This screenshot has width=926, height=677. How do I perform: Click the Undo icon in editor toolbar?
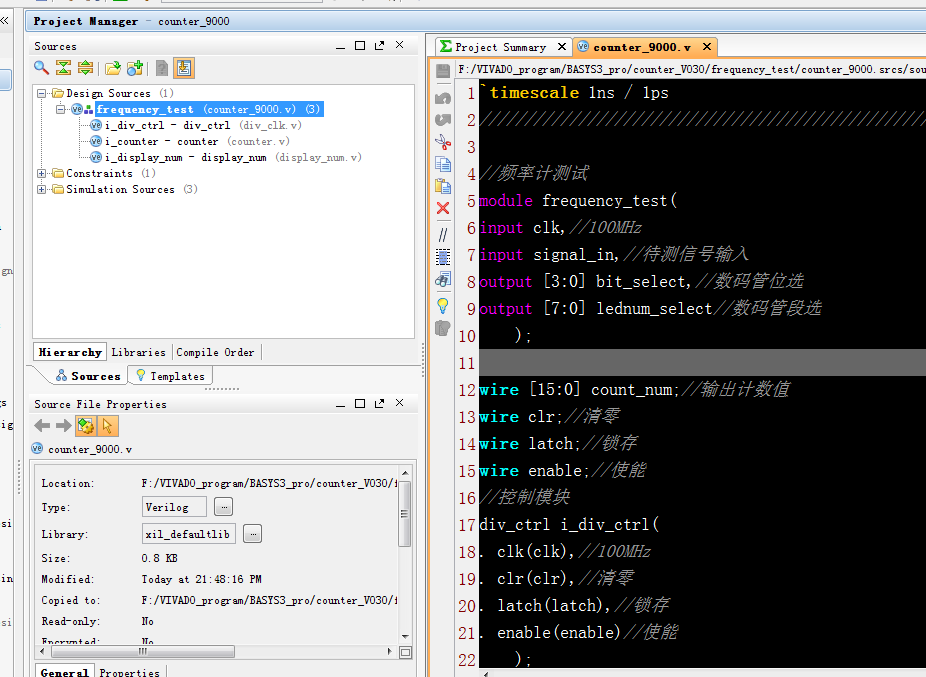[443, 98]
